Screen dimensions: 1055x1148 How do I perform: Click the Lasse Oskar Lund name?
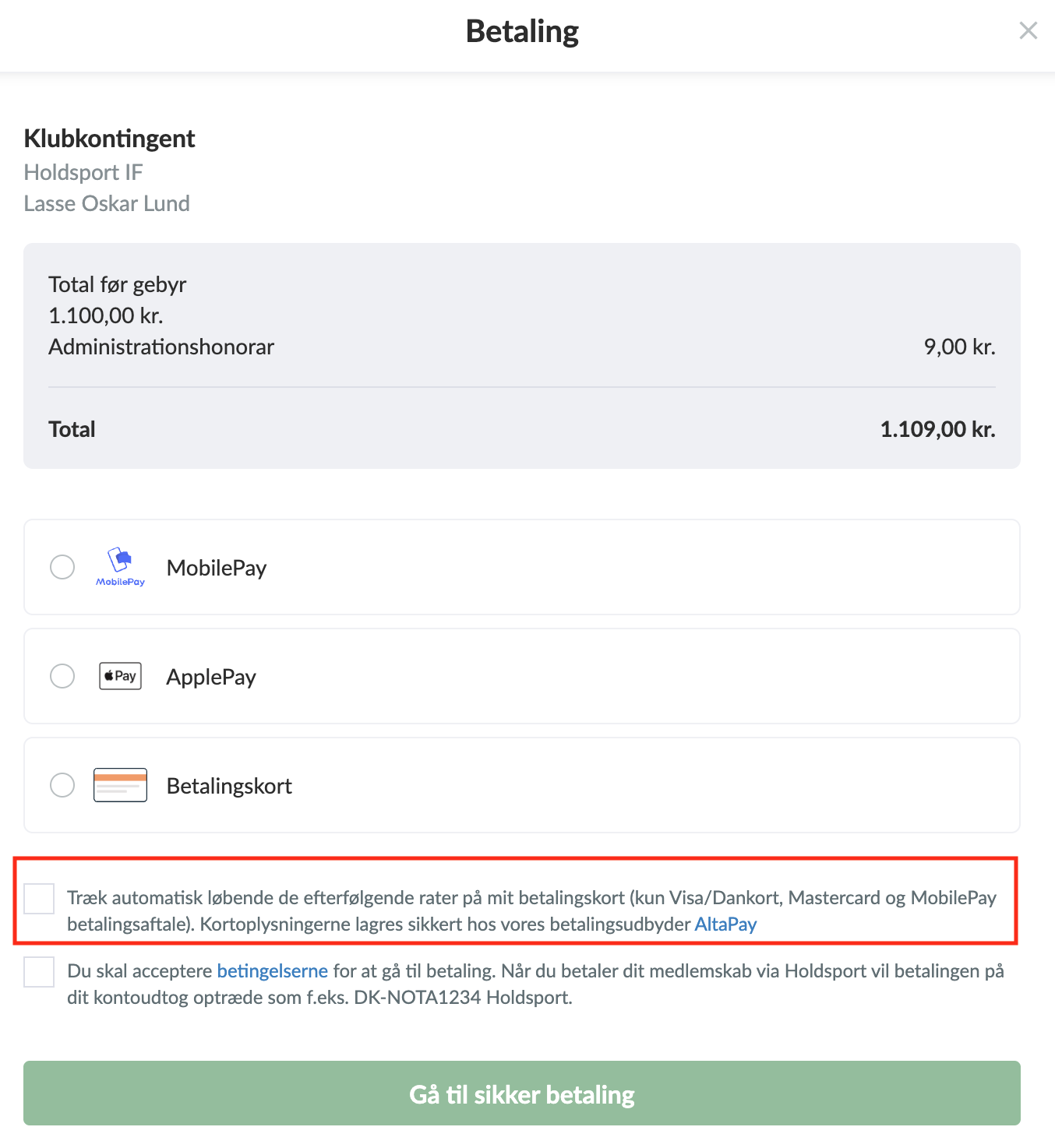107,203
